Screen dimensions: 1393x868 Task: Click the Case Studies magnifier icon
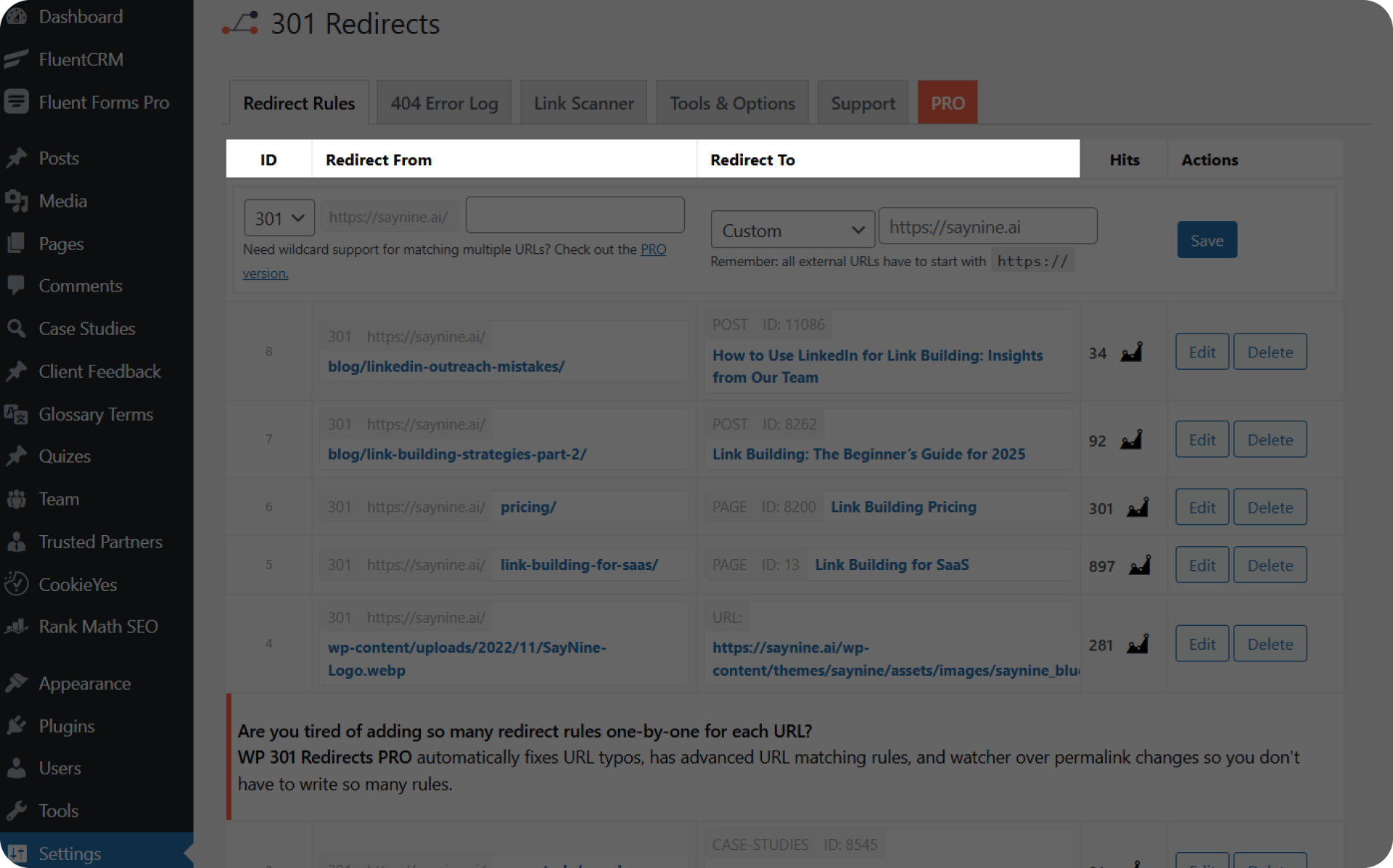tap(17, 328)
